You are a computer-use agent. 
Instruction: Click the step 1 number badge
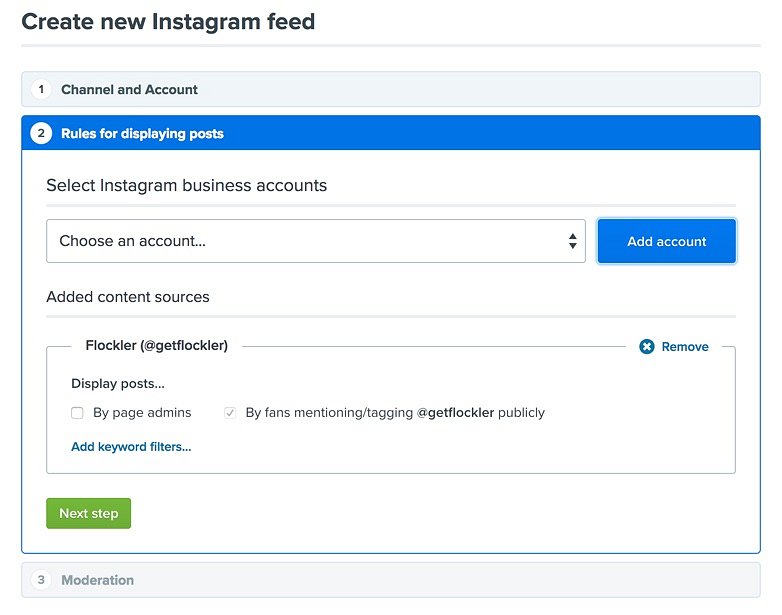pyautogui.click(x=41, y=89)
